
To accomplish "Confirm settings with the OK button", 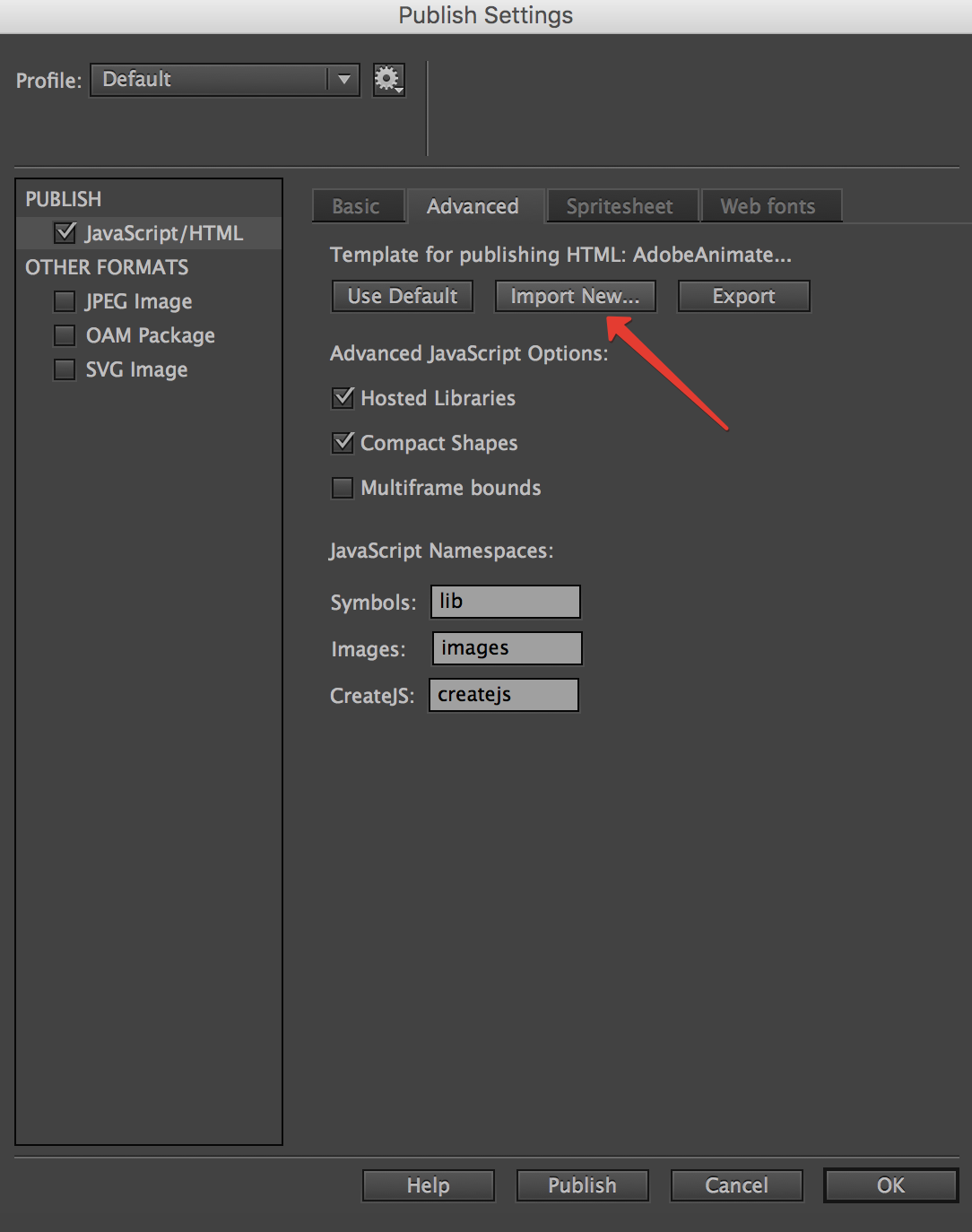I will click(891, 1185).
